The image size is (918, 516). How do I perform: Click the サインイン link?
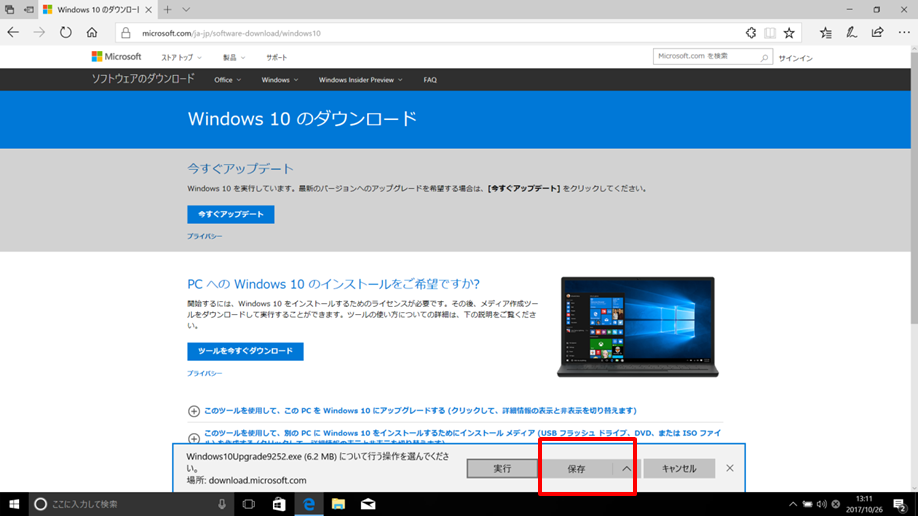[796, 58]
